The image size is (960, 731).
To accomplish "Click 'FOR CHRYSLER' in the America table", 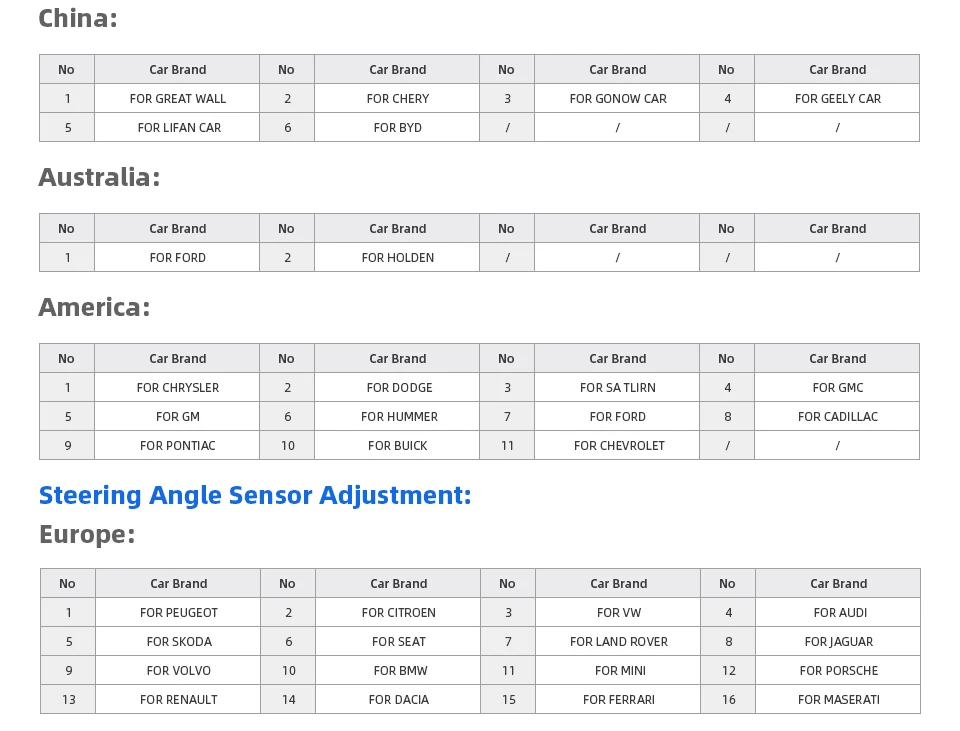I will tap(178, 388).
